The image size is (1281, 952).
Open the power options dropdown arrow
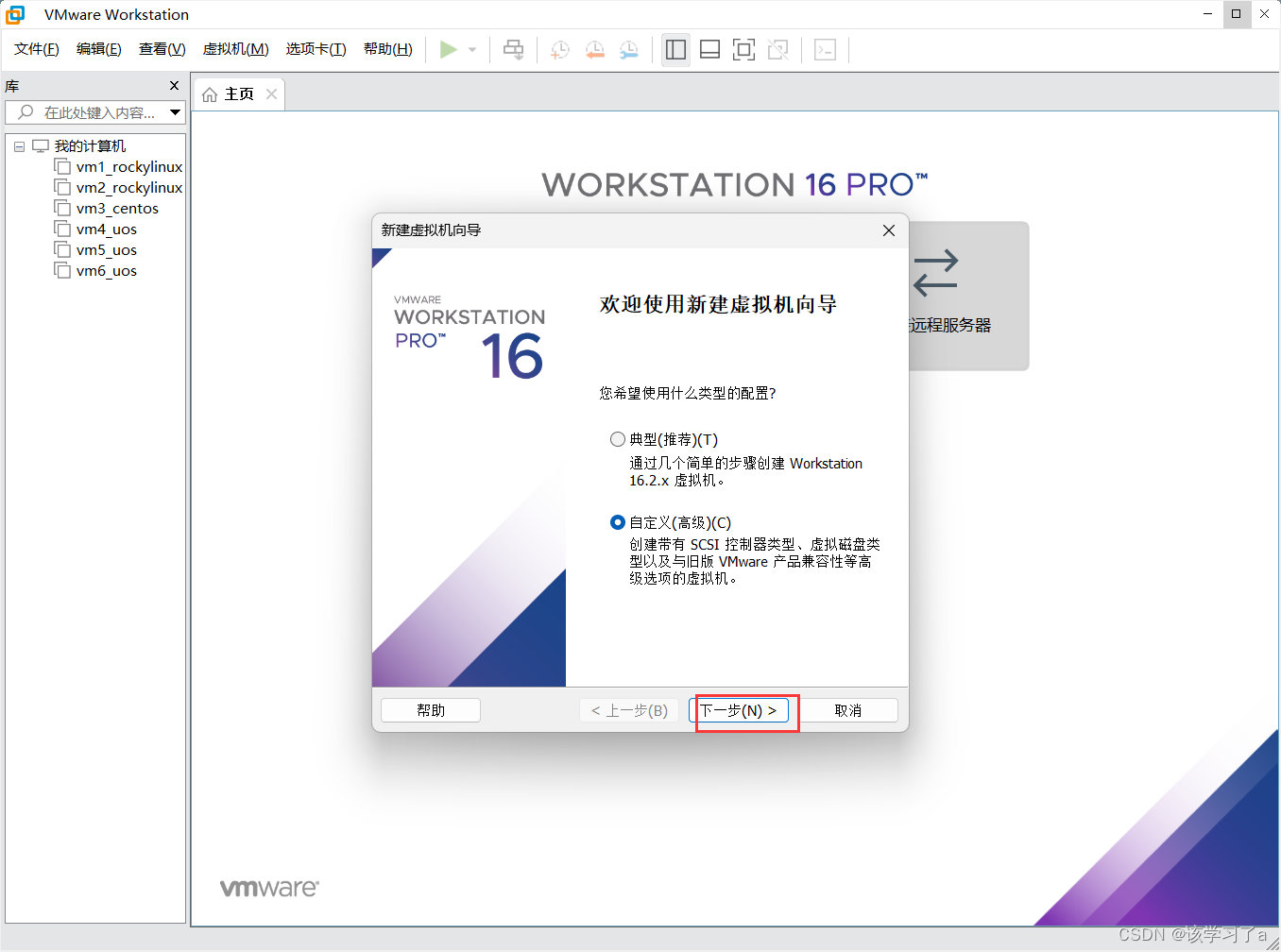(472, 49)
